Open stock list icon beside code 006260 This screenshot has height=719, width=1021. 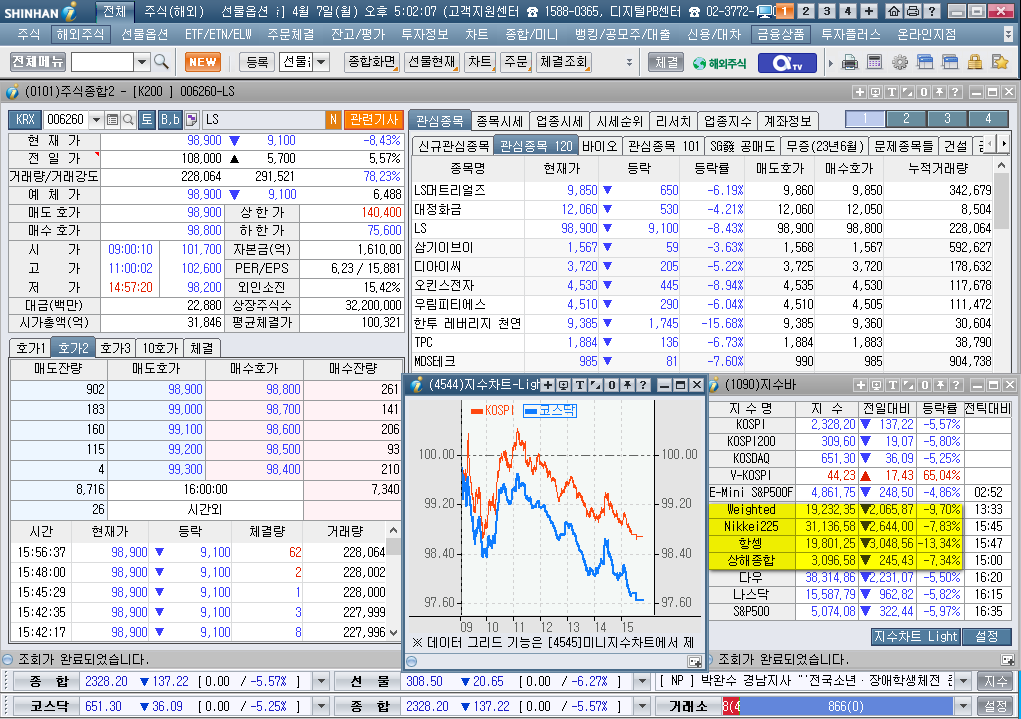point(112,120)
